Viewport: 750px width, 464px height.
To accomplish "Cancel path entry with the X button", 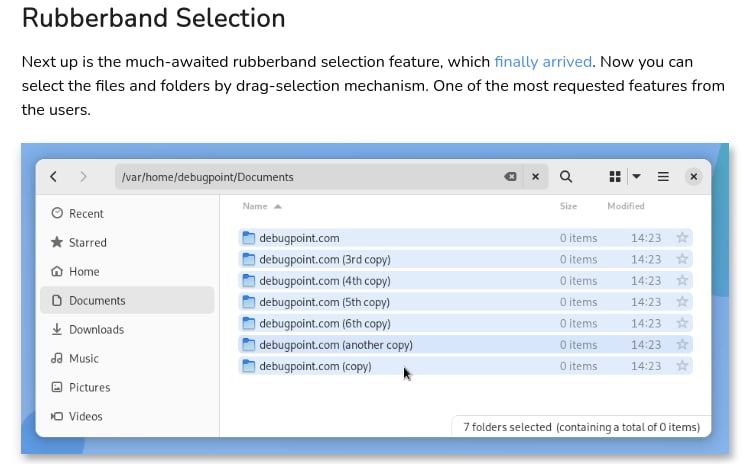I will (536, 177).
